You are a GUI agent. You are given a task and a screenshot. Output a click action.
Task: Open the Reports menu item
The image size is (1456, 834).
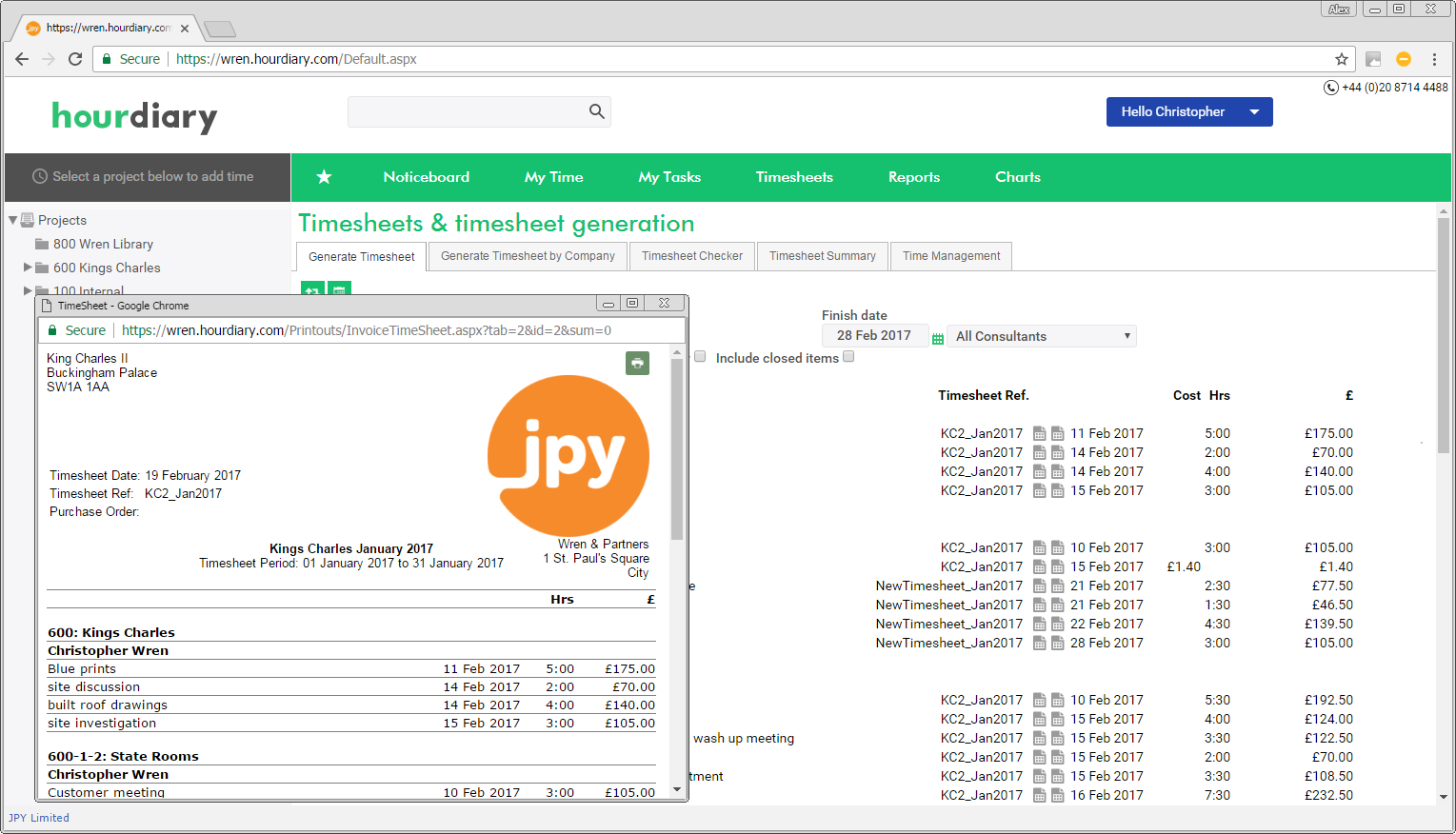(913, 177)
